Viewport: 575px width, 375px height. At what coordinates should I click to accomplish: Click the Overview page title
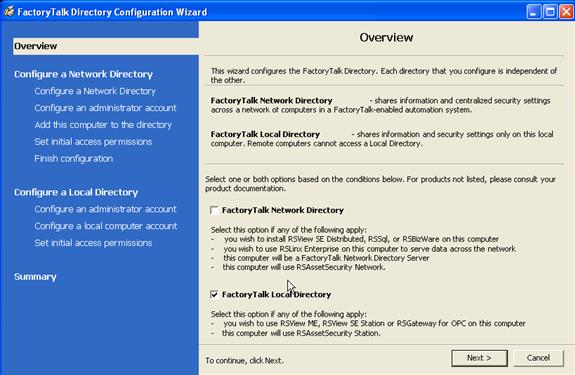(386, 37)
